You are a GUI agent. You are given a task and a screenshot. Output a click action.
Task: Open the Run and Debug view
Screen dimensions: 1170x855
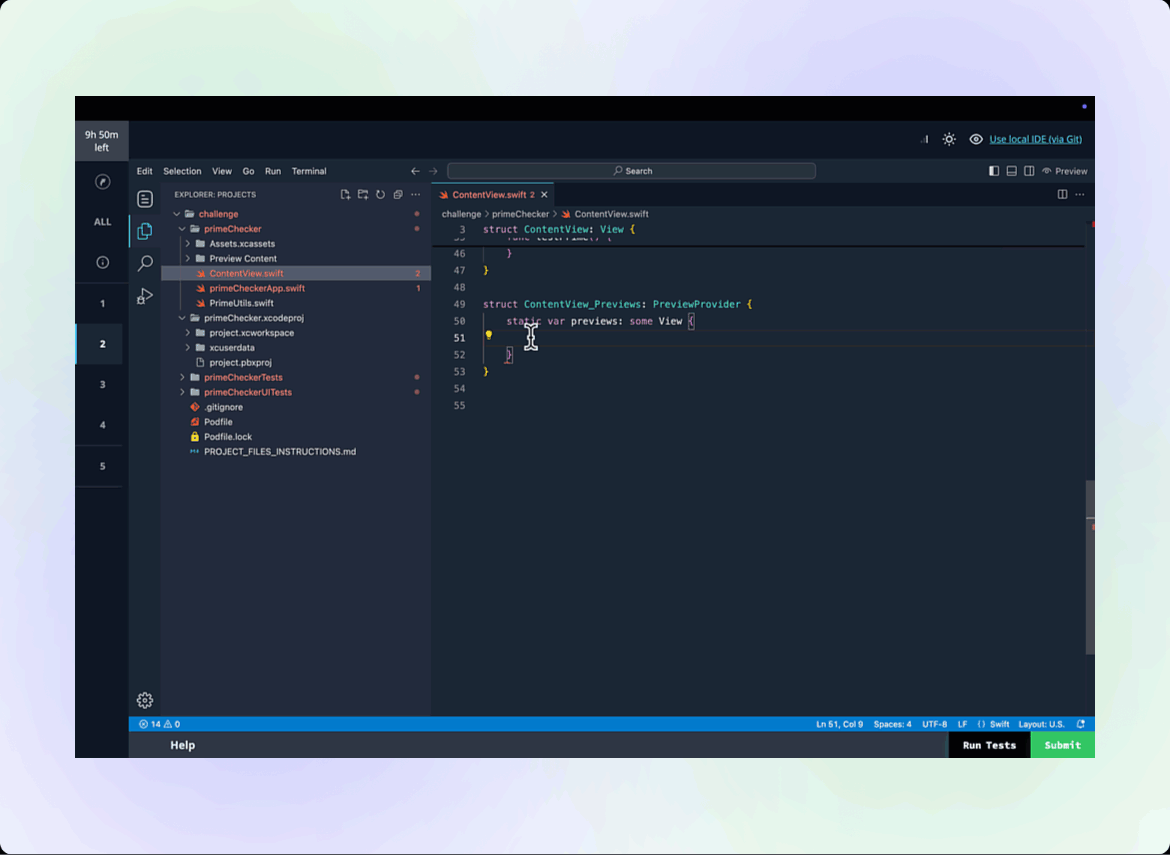click(145, 296)
